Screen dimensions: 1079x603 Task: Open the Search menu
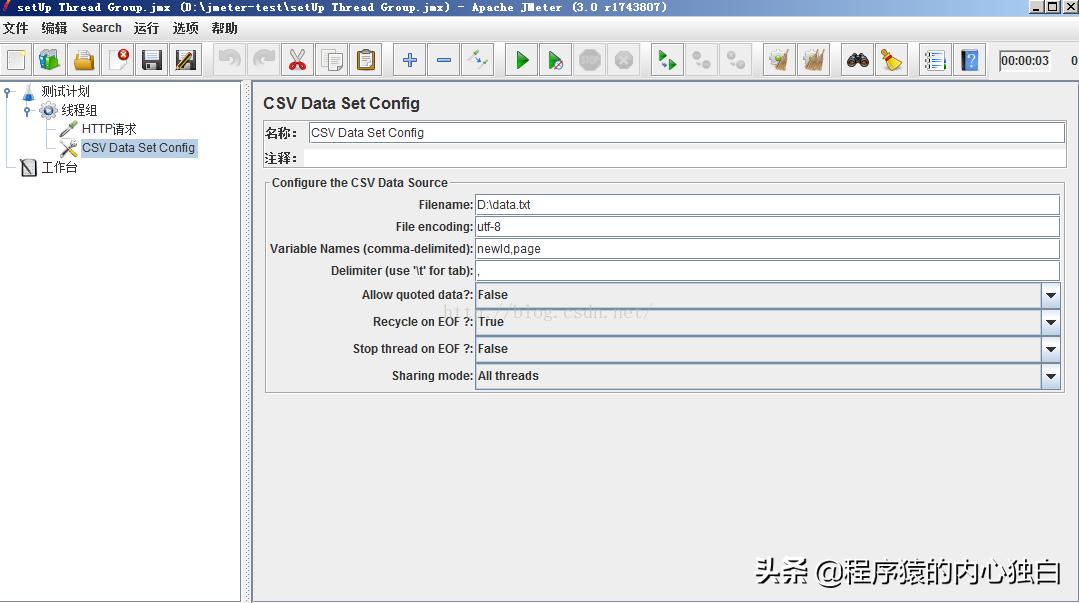click(x=101, y=28)
